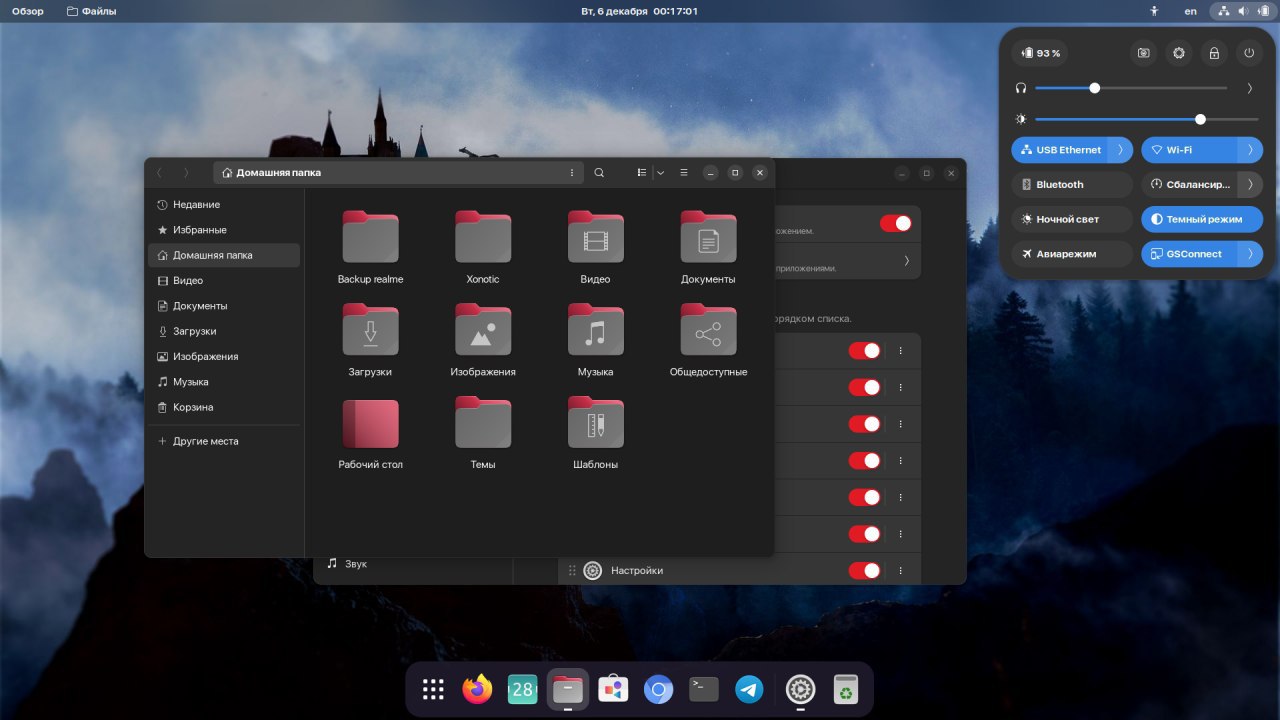Launch Firefox from the dock

coord(478,689)
